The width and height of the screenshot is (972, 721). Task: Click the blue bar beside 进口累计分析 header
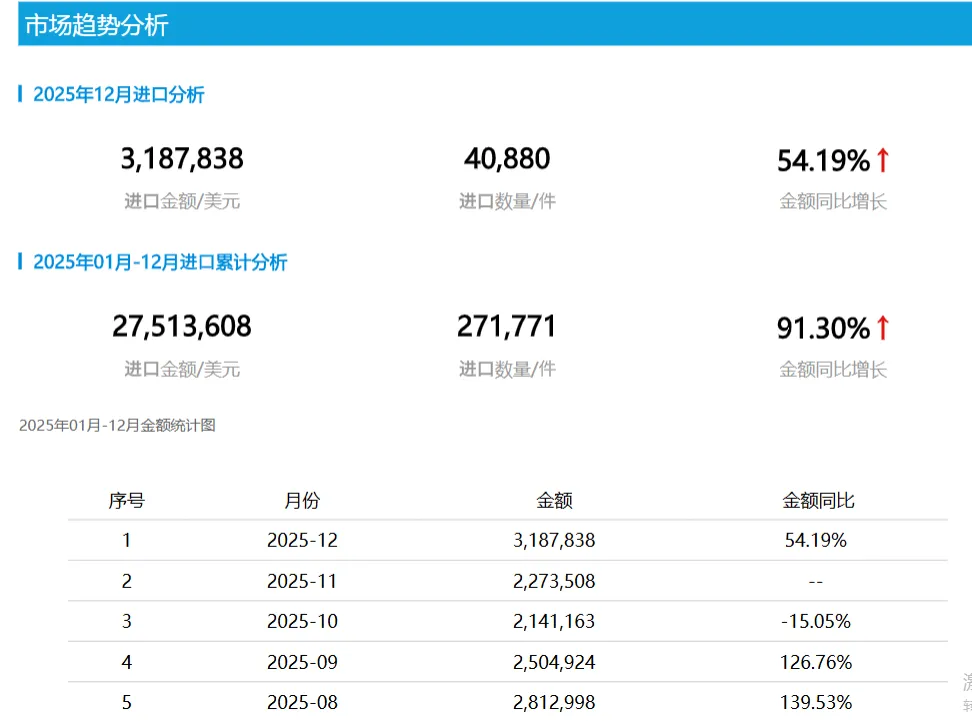20,262
